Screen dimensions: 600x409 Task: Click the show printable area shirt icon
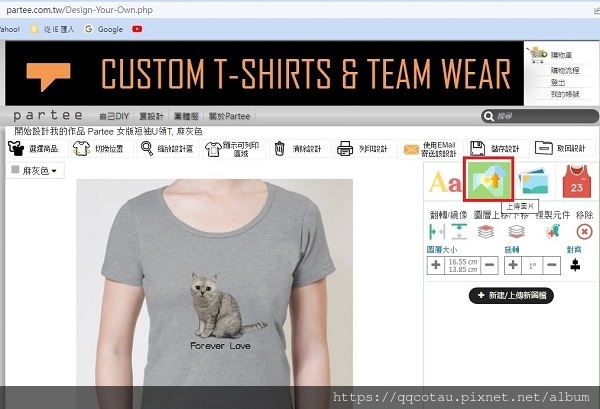(213, 149)
